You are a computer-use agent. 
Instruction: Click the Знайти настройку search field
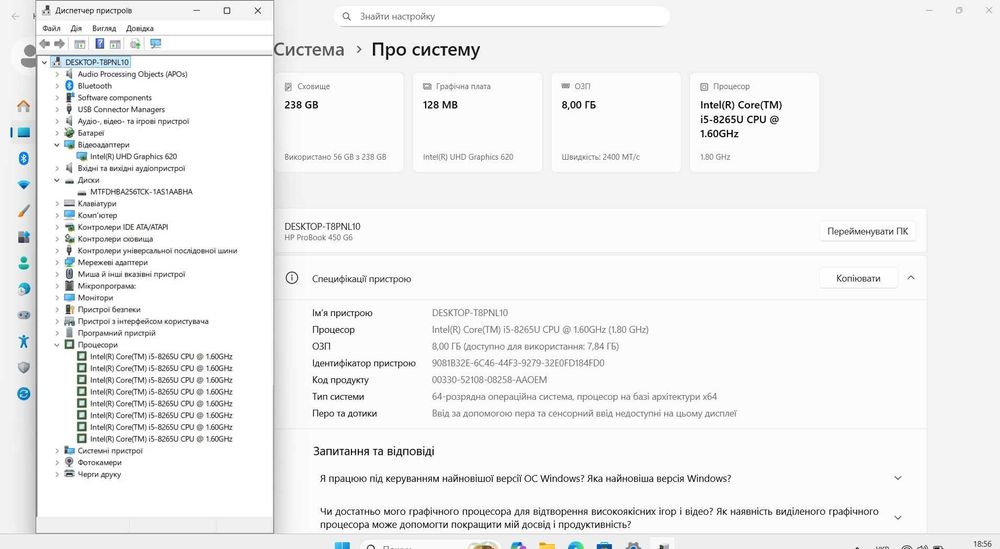501,17
